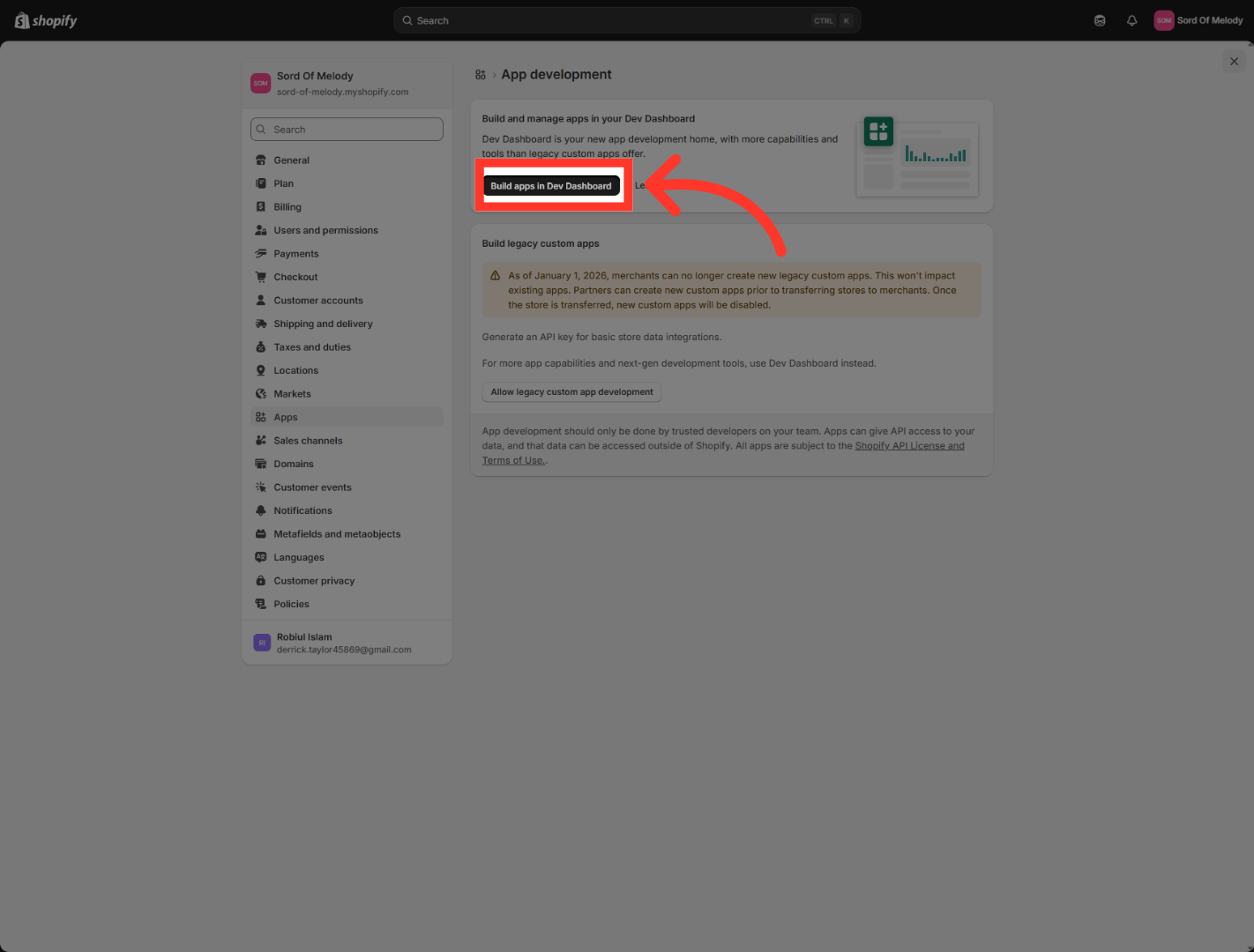Click the Payments icon in the sidebar
This screenshot has width=1254, height=952.
click(x=261, y=254)
